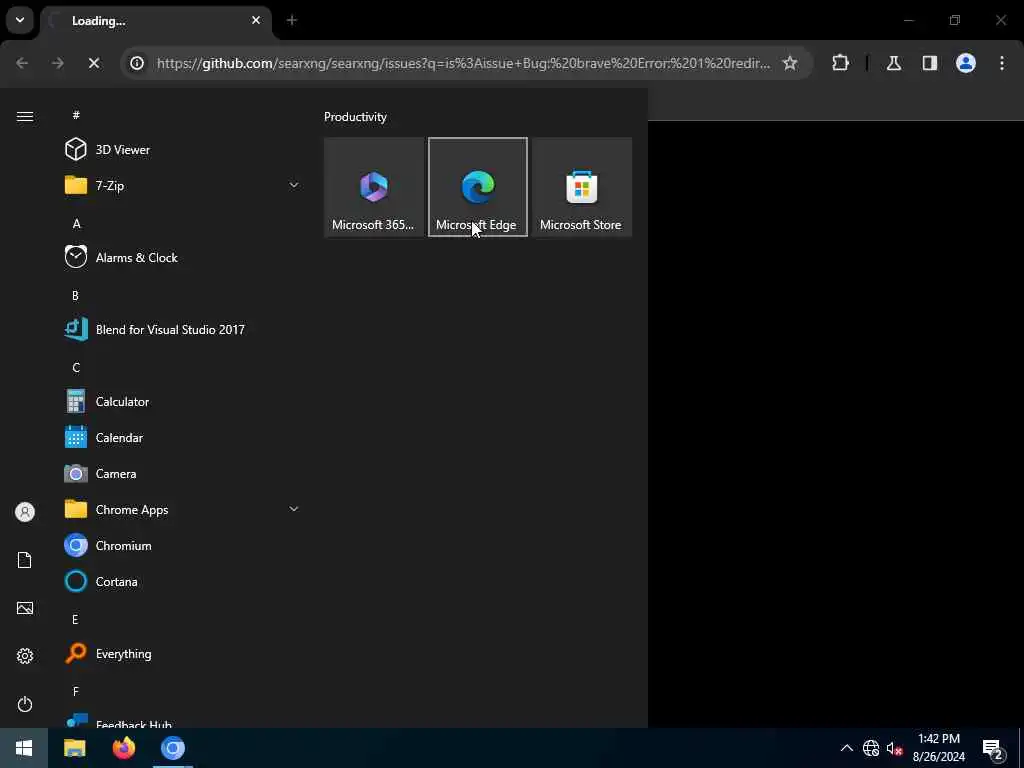Click the letter C section header
The height and width of the screenshot is (768, 1024).
pyautogui.click(x=76, y=368)
